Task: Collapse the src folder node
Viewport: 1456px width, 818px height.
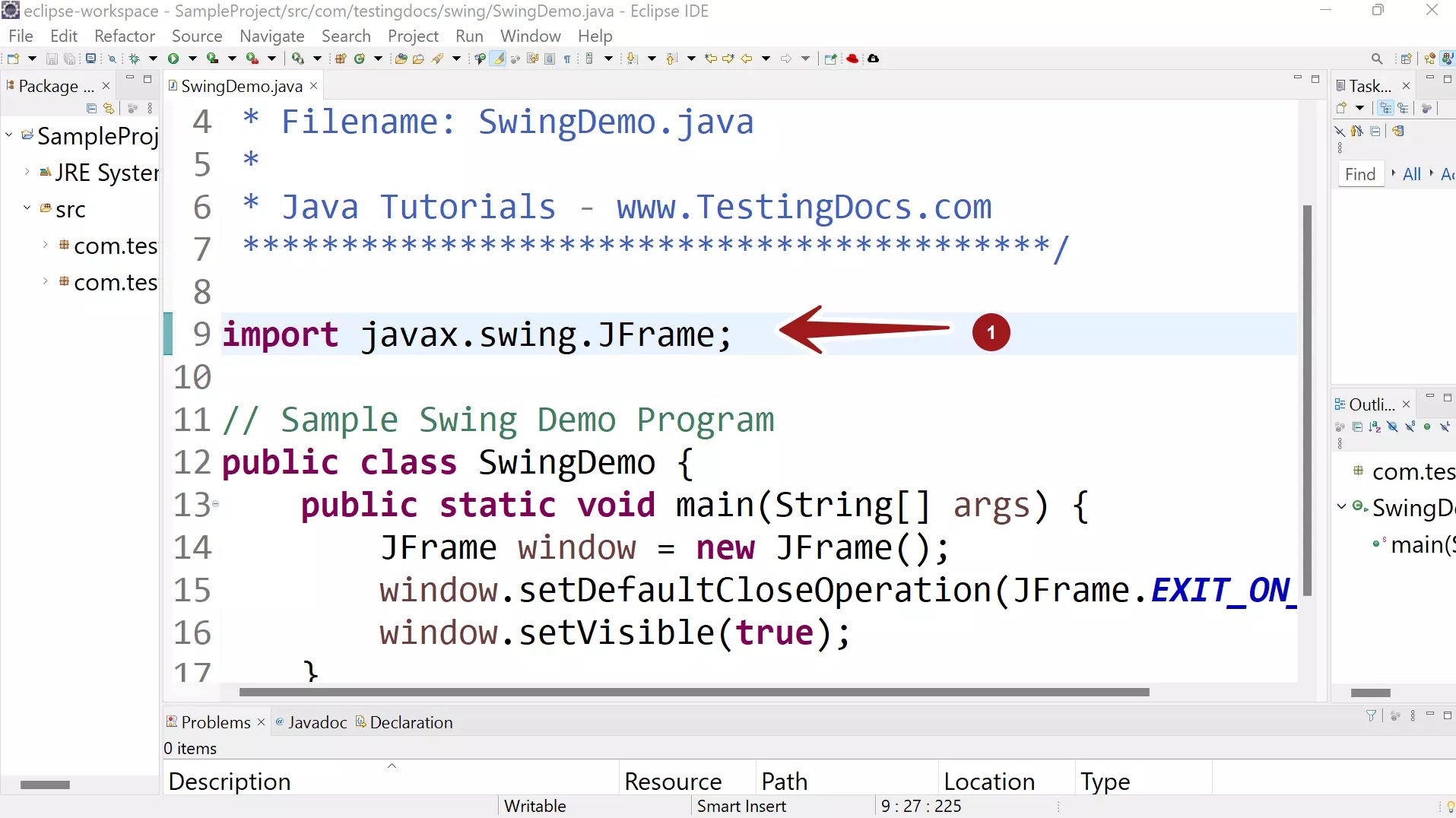Action: (27, 208)
